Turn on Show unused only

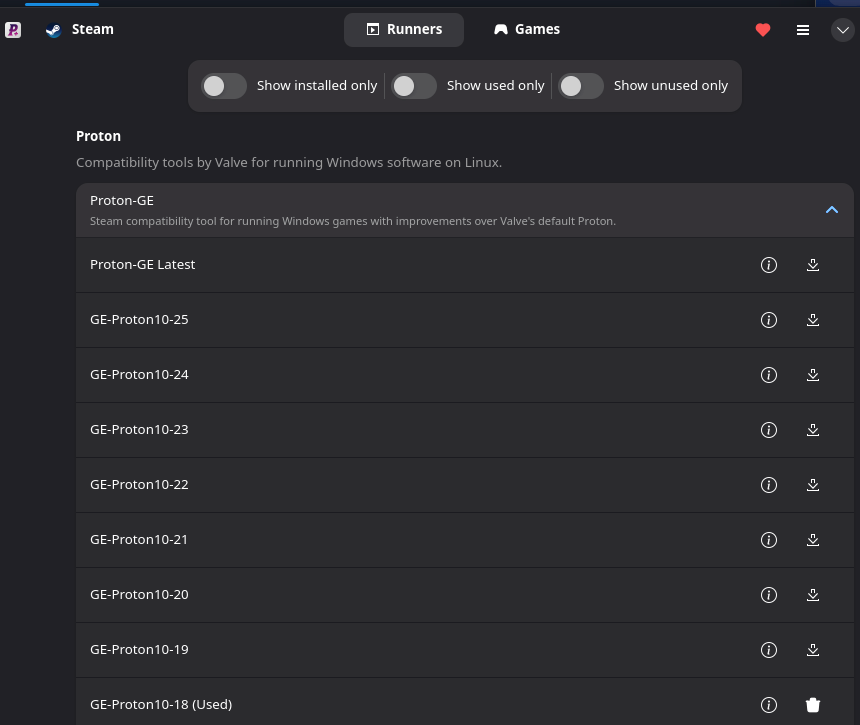[x=581, y=86]
